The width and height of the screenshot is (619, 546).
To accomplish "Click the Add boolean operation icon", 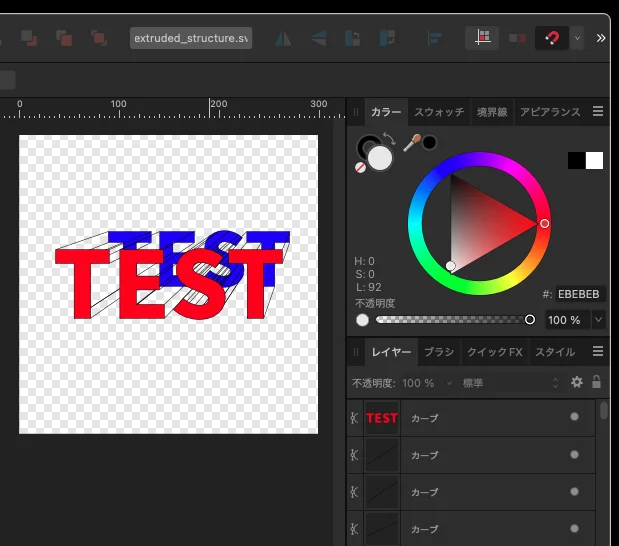I will pyautogui.click(x=29, y=38).
